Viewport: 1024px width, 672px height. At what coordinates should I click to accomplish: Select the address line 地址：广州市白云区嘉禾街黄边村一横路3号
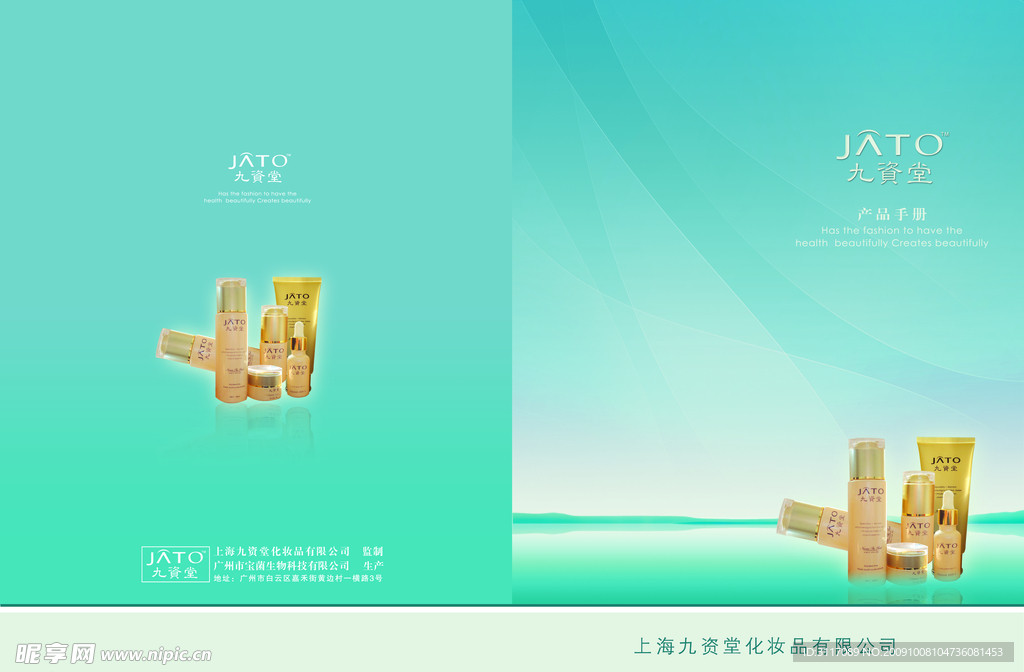click(x=298, y=578)
